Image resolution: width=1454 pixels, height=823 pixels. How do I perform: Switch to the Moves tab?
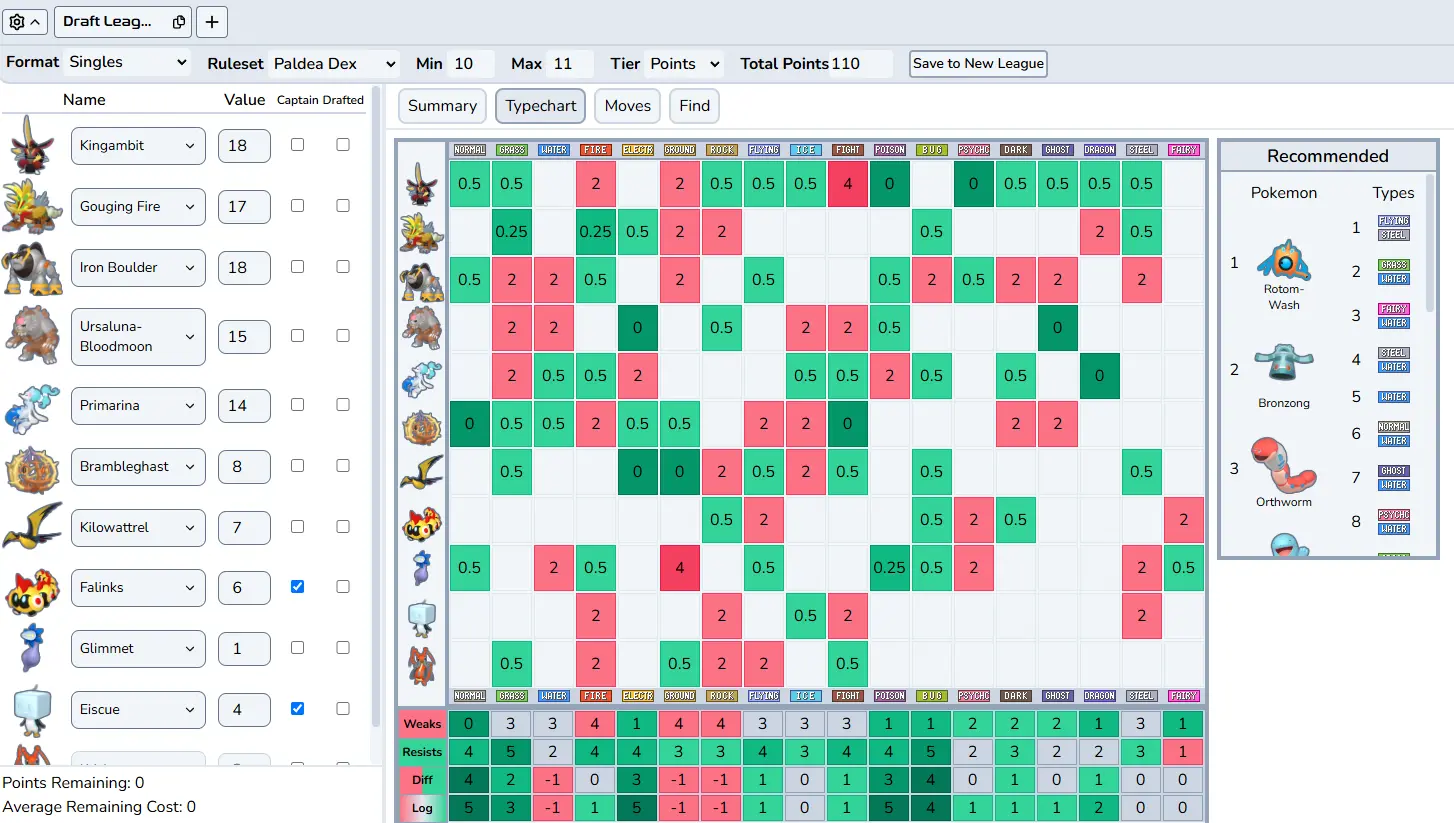tap(627, 106)
